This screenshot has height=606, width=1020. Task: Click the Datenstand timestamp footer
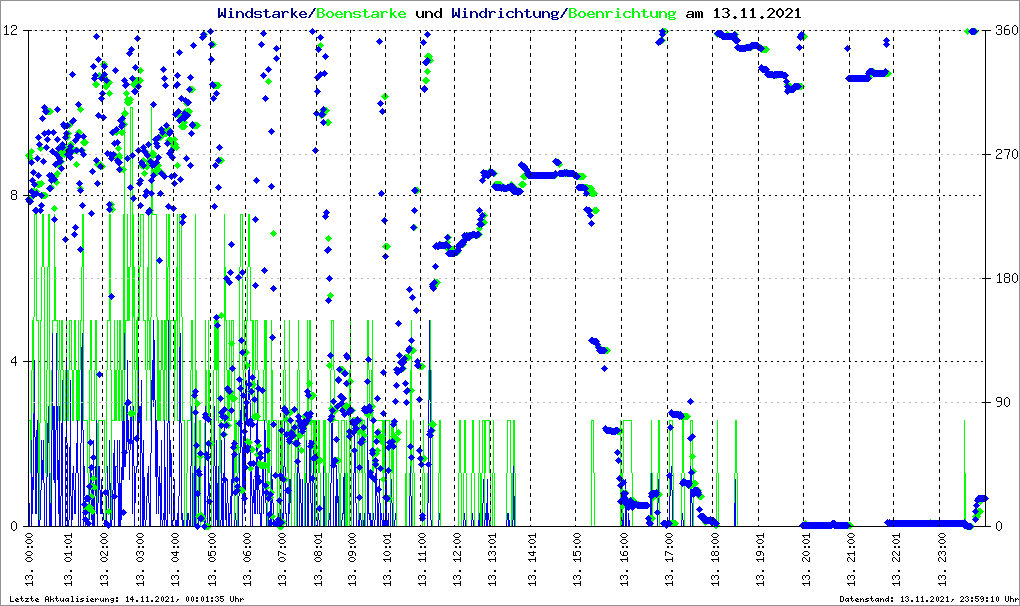928,599
